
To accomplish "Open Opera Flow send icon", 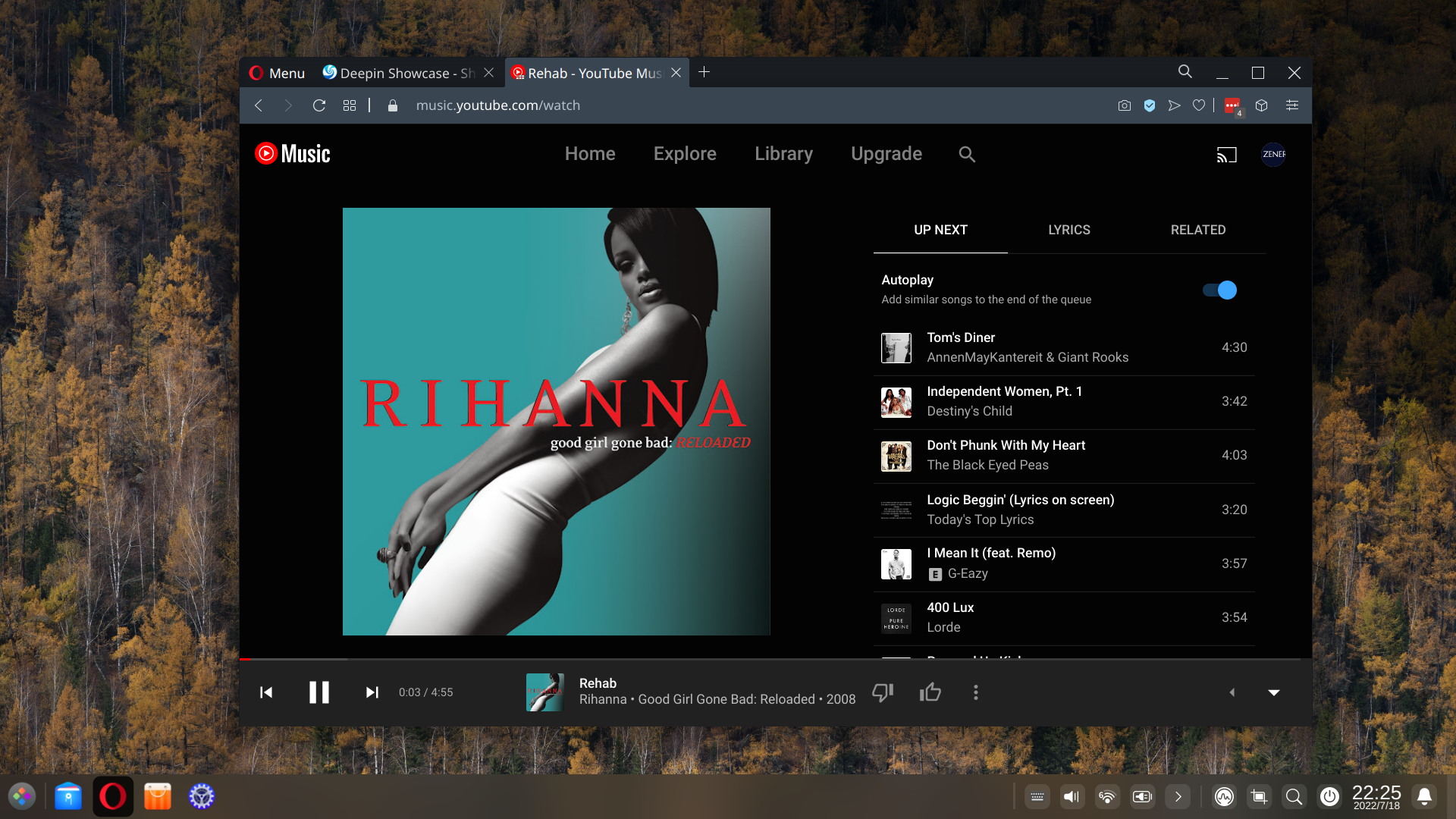I will pyautogui.click(x=1175, y=105).
